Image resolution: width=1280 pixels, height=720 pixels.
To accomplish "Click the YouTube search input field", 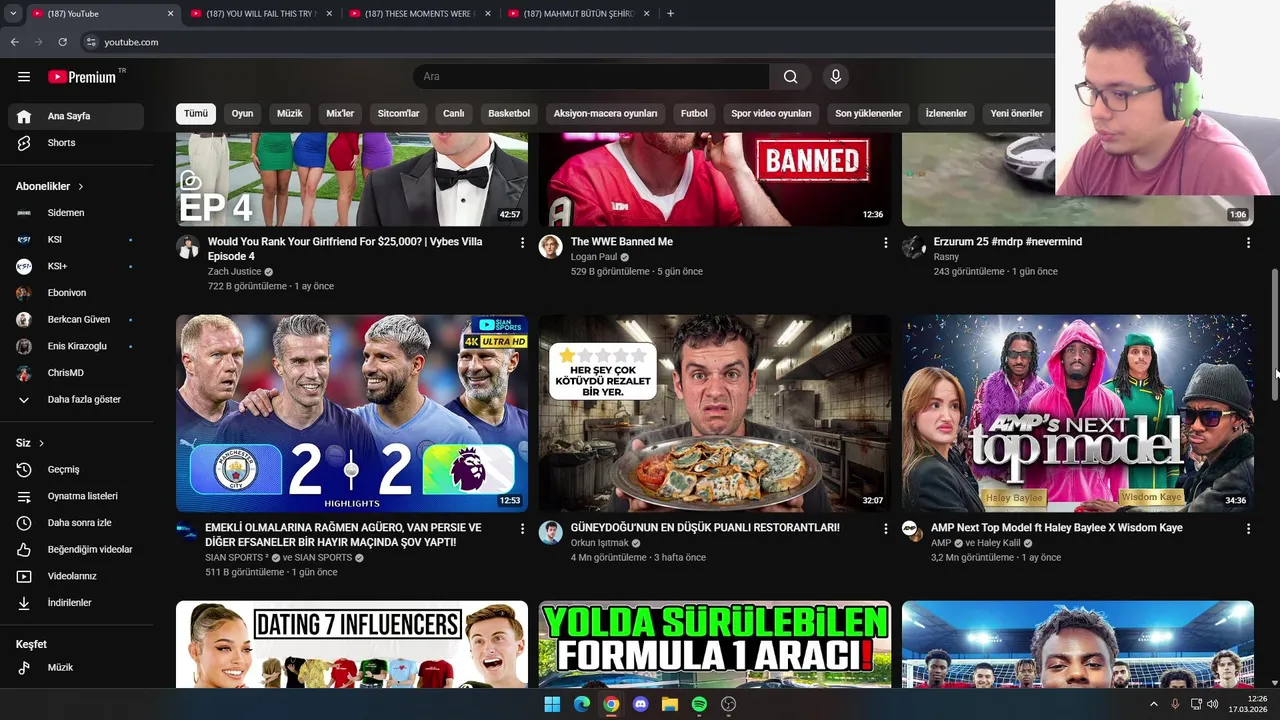I will coord(591,77).
